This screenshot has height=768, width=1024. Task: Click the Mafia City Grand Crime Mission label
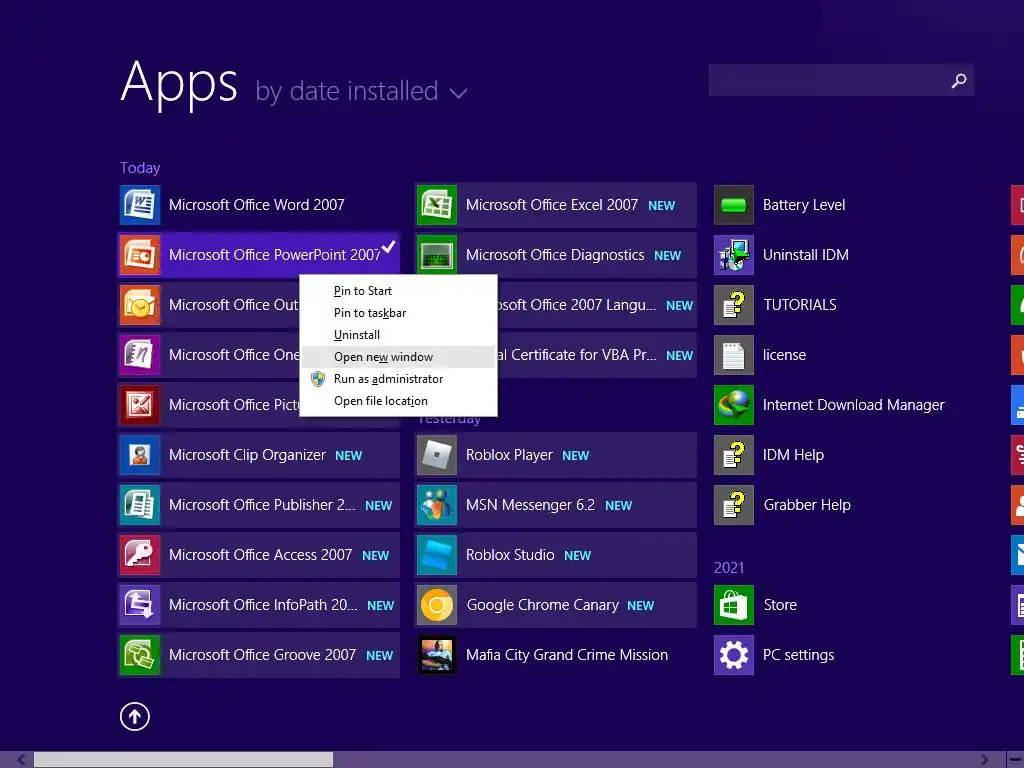[x=567, y=655]
